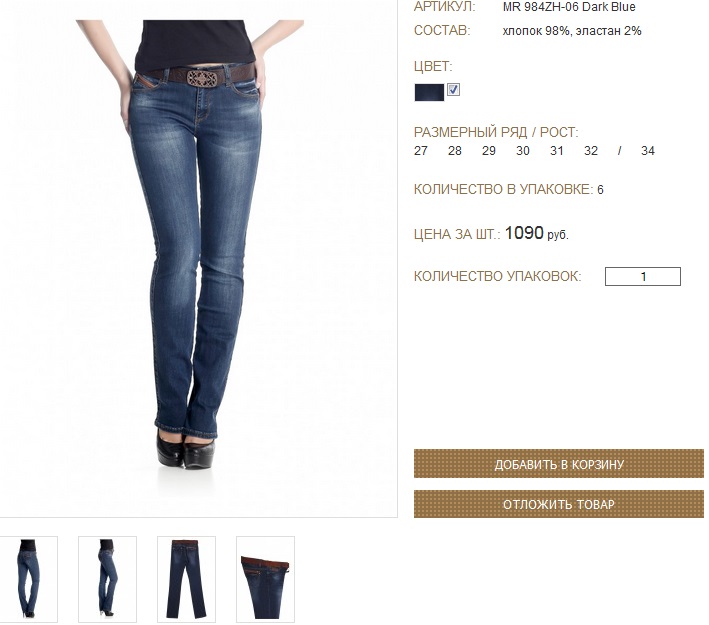
Task: Open front view jeans thumbnail
Action: [28, 579]
